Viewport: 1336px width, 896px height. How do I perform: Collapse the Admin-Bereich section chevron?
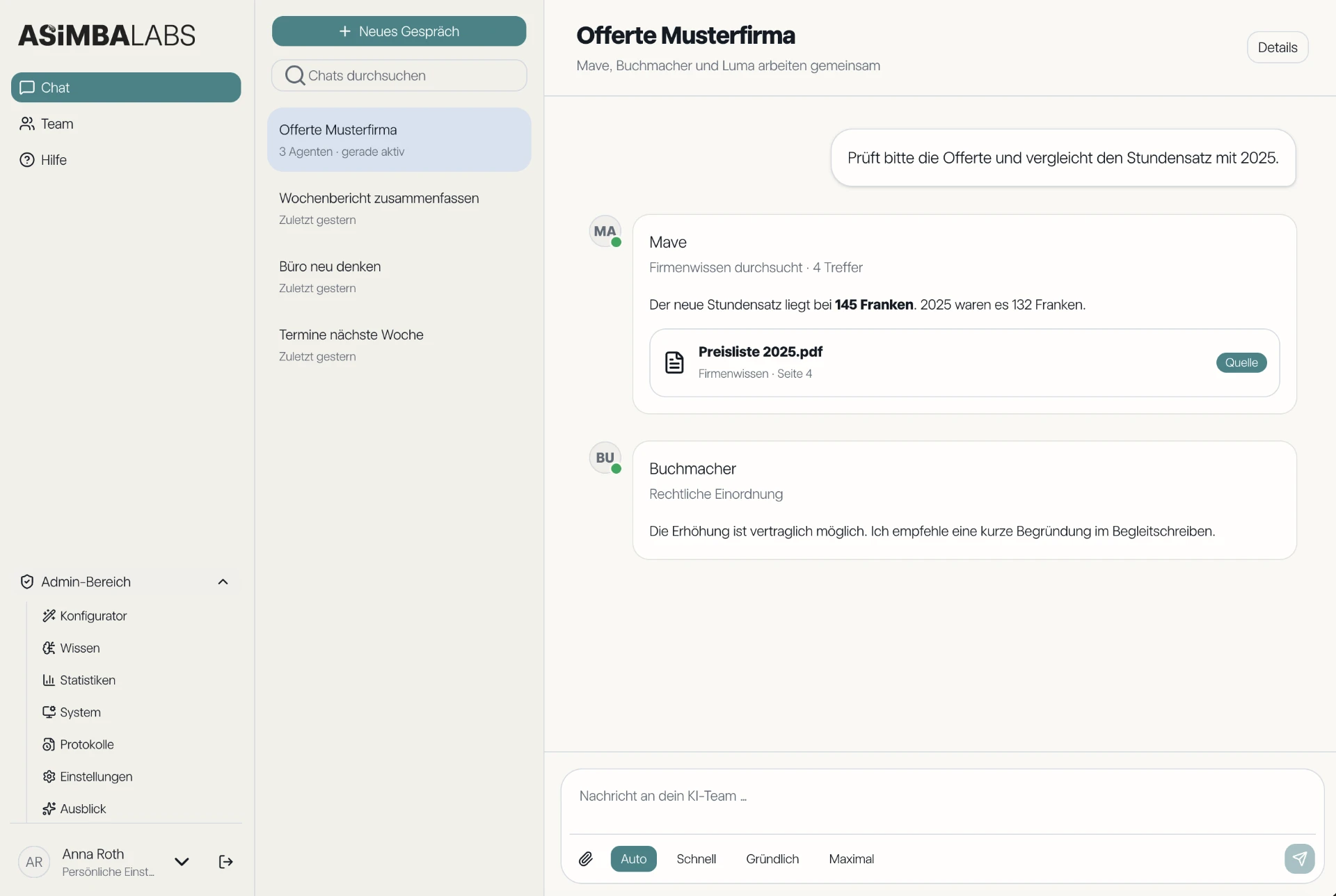pyautogui.click(x=223, y=582)
